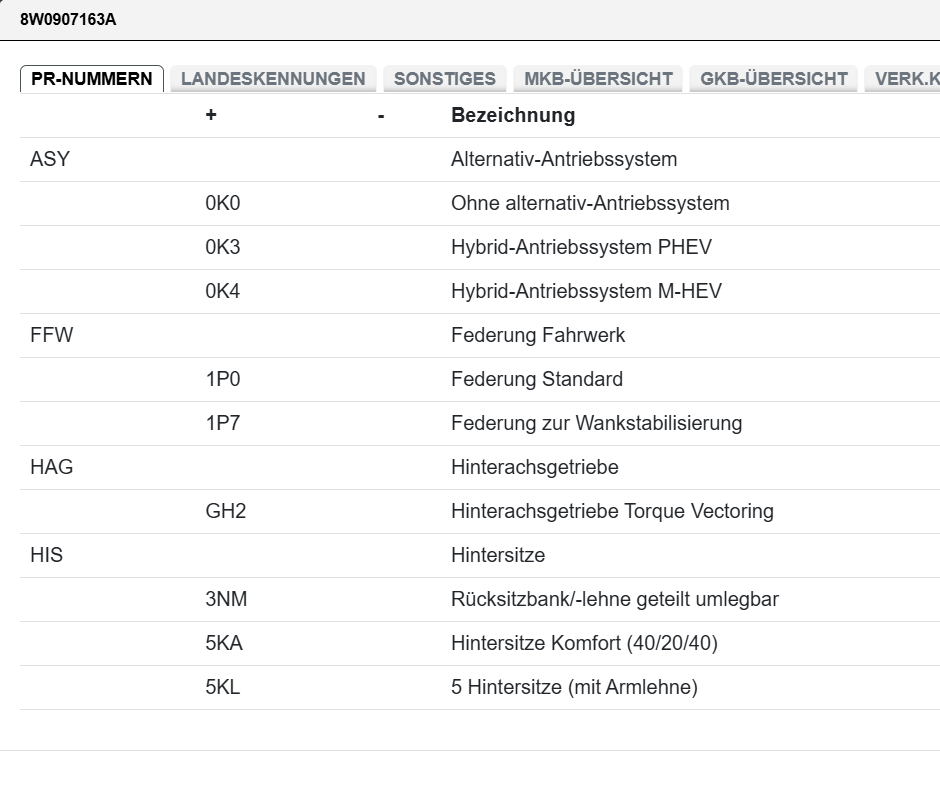Switch to the LANDESKENNUNGEN tab
940x792 pixels.
pos(273,79)
